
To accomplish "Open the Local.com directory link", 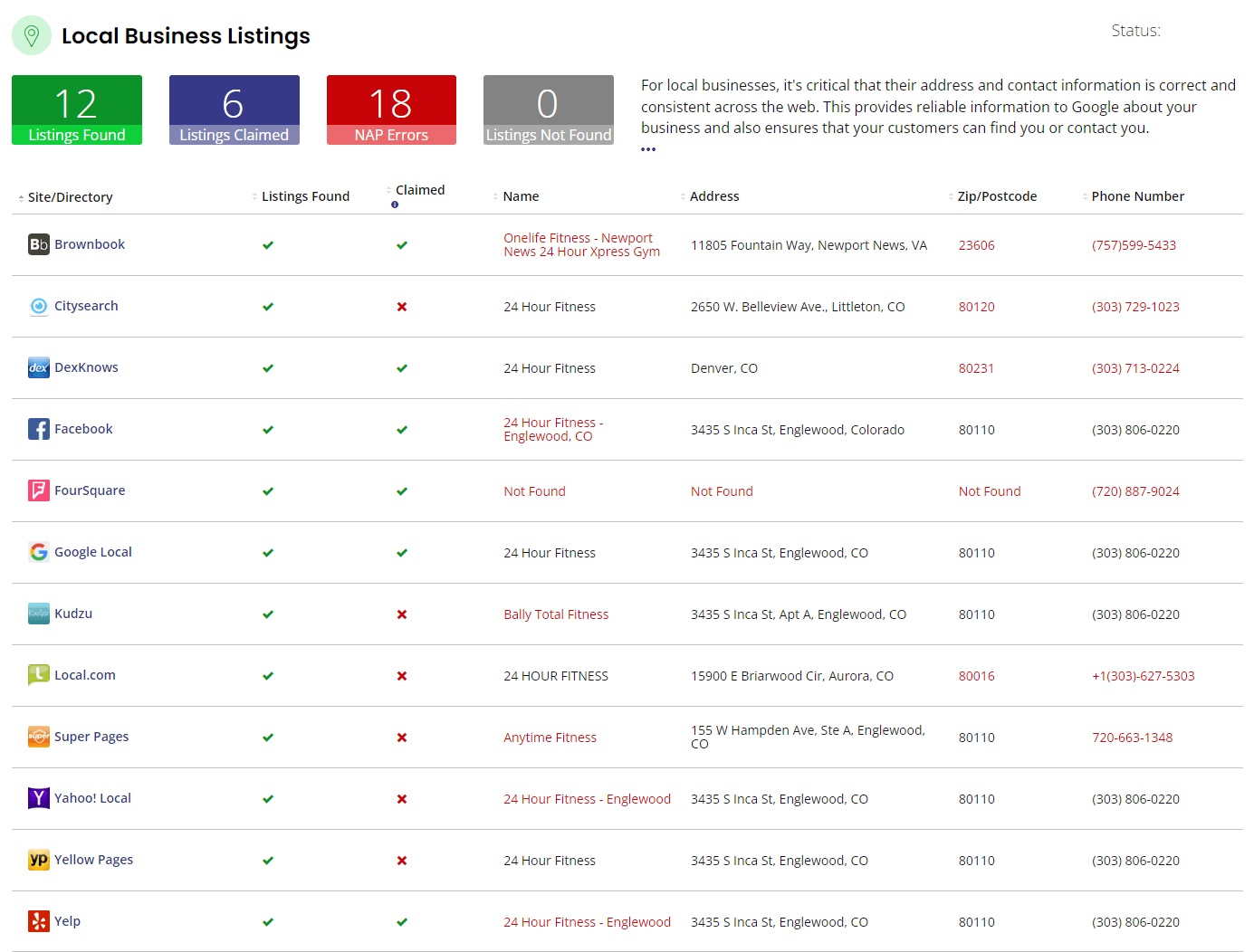I will coord(85,675).
